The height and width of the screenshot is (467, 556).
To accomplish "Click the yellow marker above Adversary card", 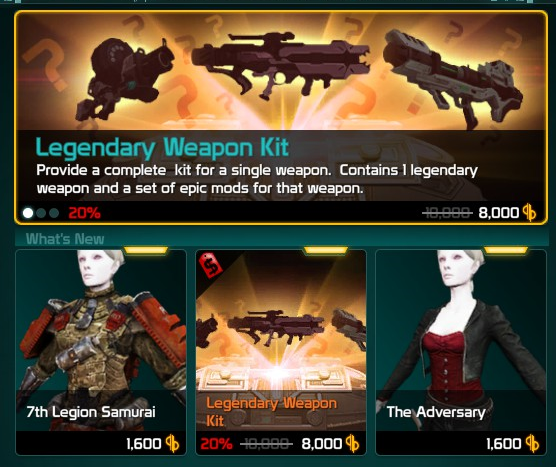I will point(506,250).
